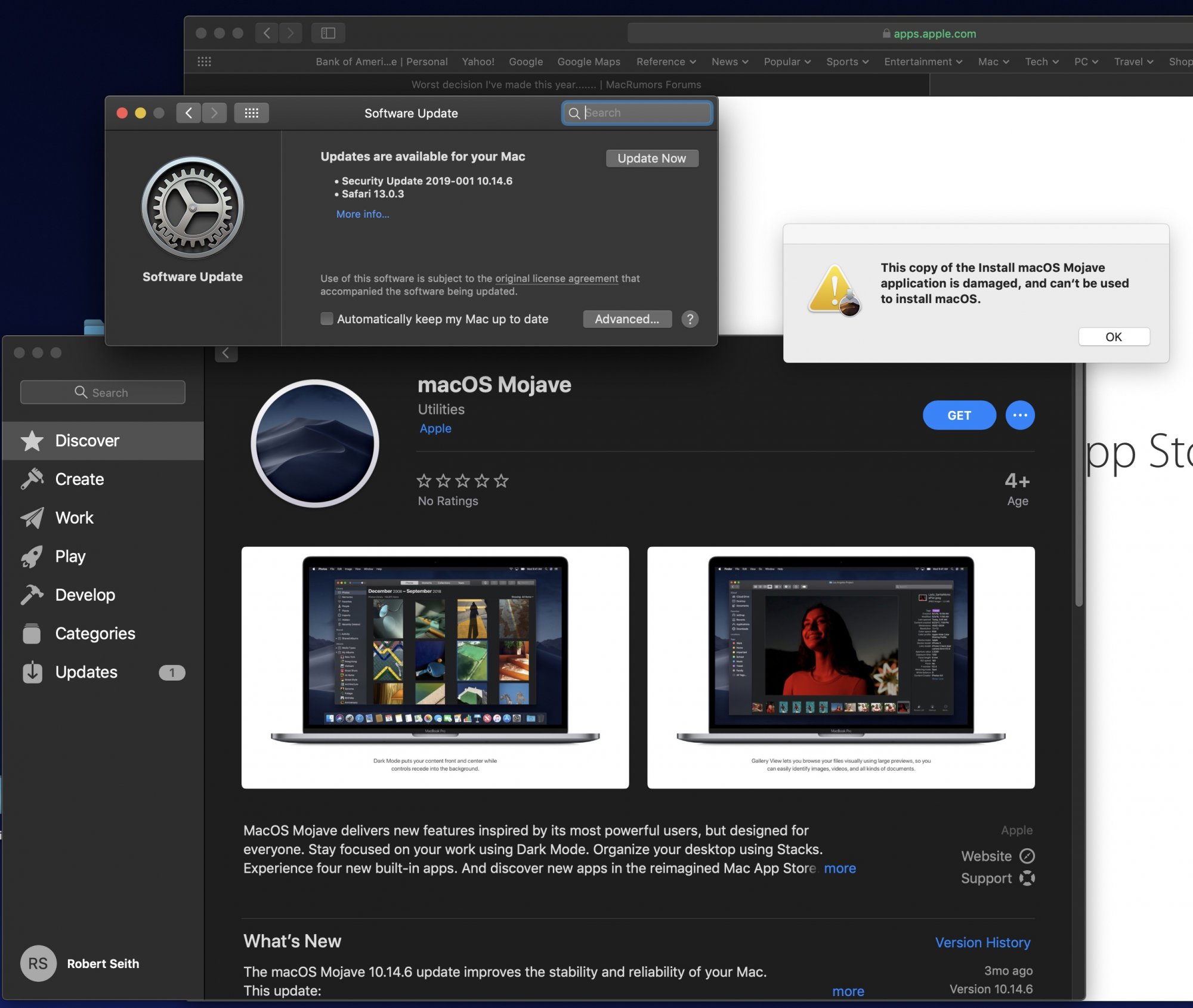Click the Software Update search field
This screenshot has width=1193, height=1008.
click(637, 113)
